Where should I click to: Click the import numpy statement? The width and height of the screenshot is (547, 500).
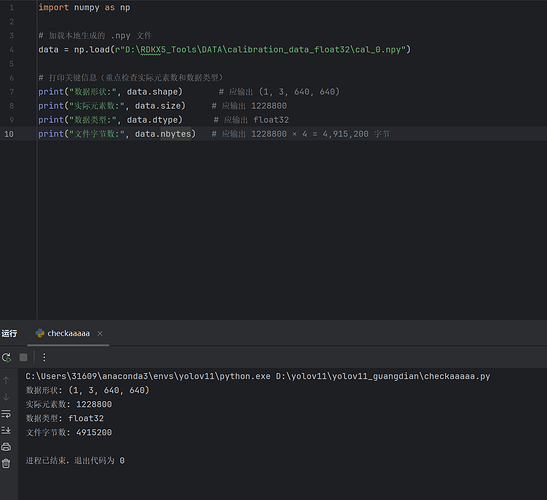pos(84,7)
